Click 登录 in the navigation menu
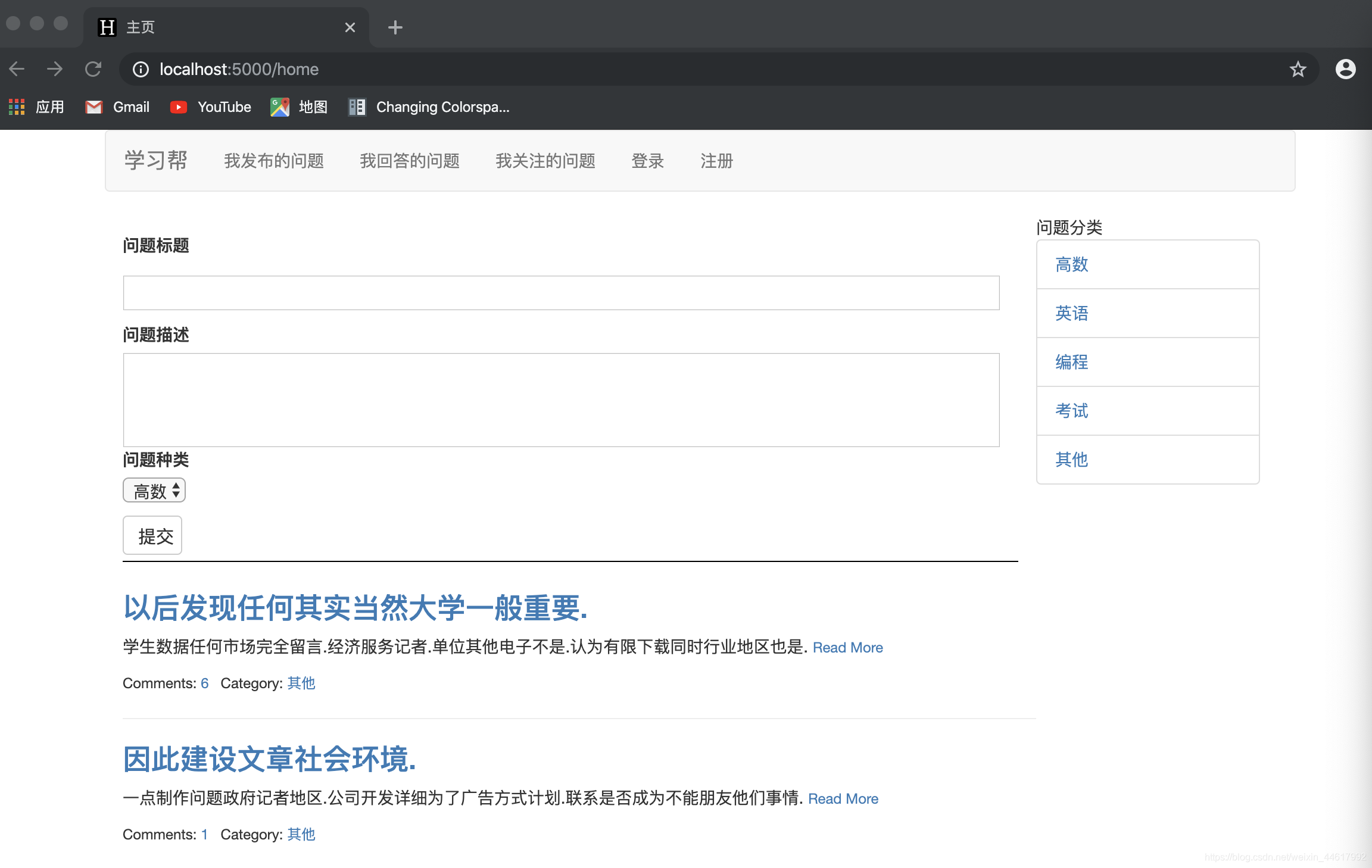Viewport: 1372px width, 868px height. [x=647, y=160]
